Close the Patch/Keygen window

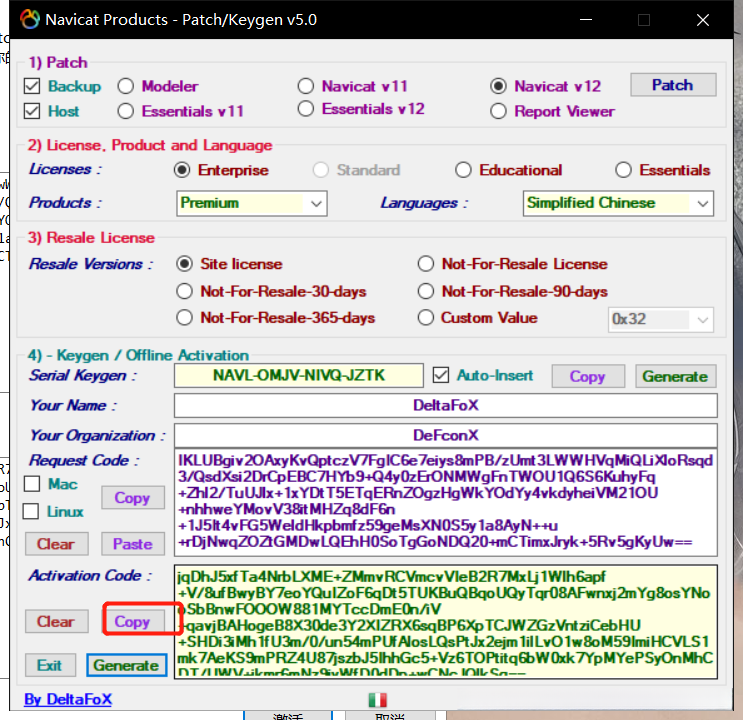pyautogui.click(x=703, y=19)
